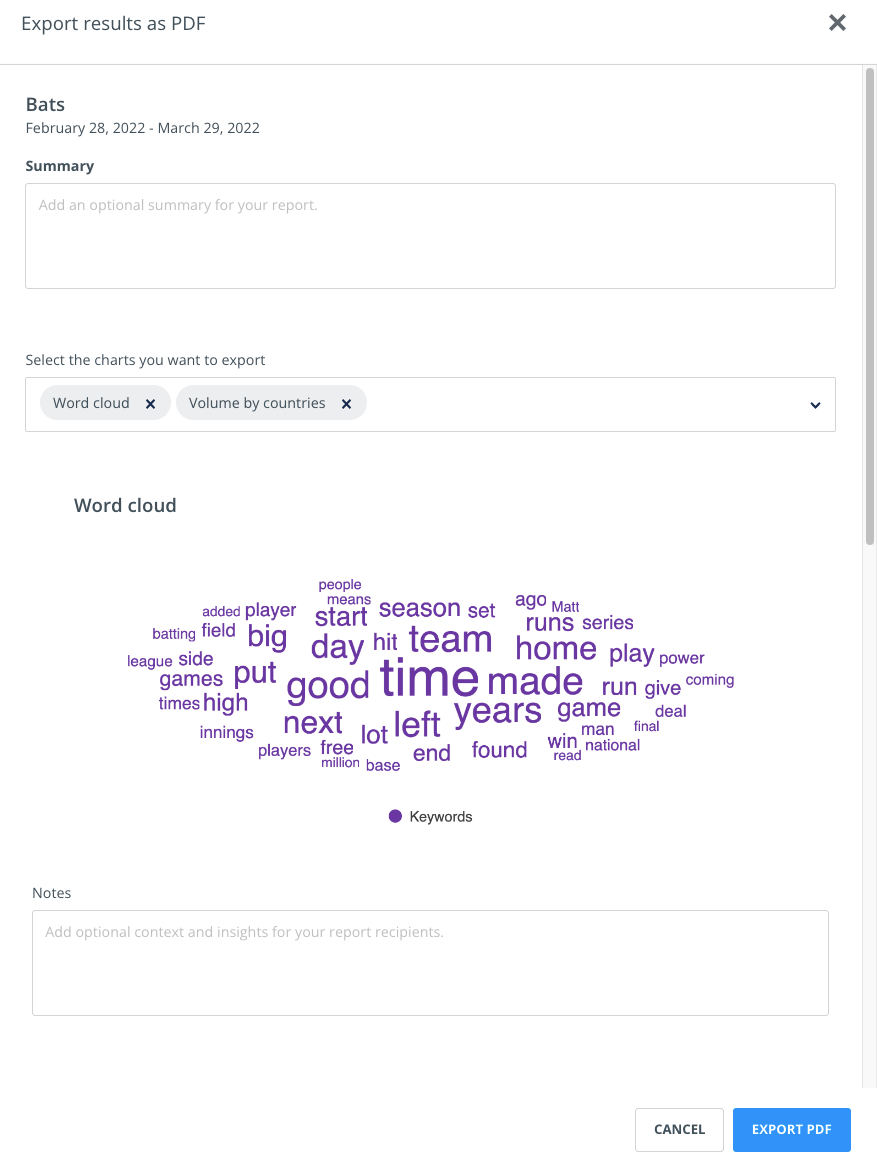Screen dimensions: 877x1166
Task: Click the word 'season' in word cloud
Action: coord(420,608)
